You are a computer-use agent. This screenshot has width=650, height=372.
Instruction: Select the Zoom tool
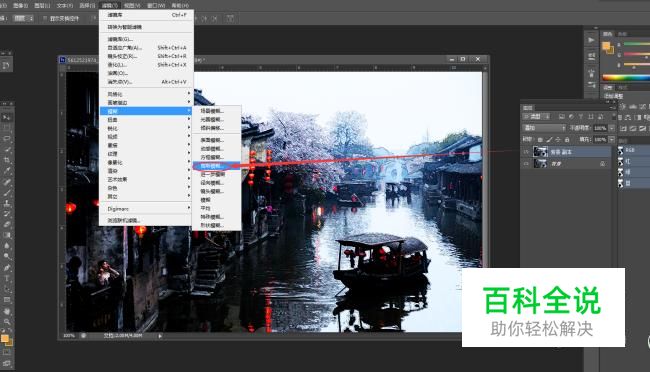click(x=7, y=322)
